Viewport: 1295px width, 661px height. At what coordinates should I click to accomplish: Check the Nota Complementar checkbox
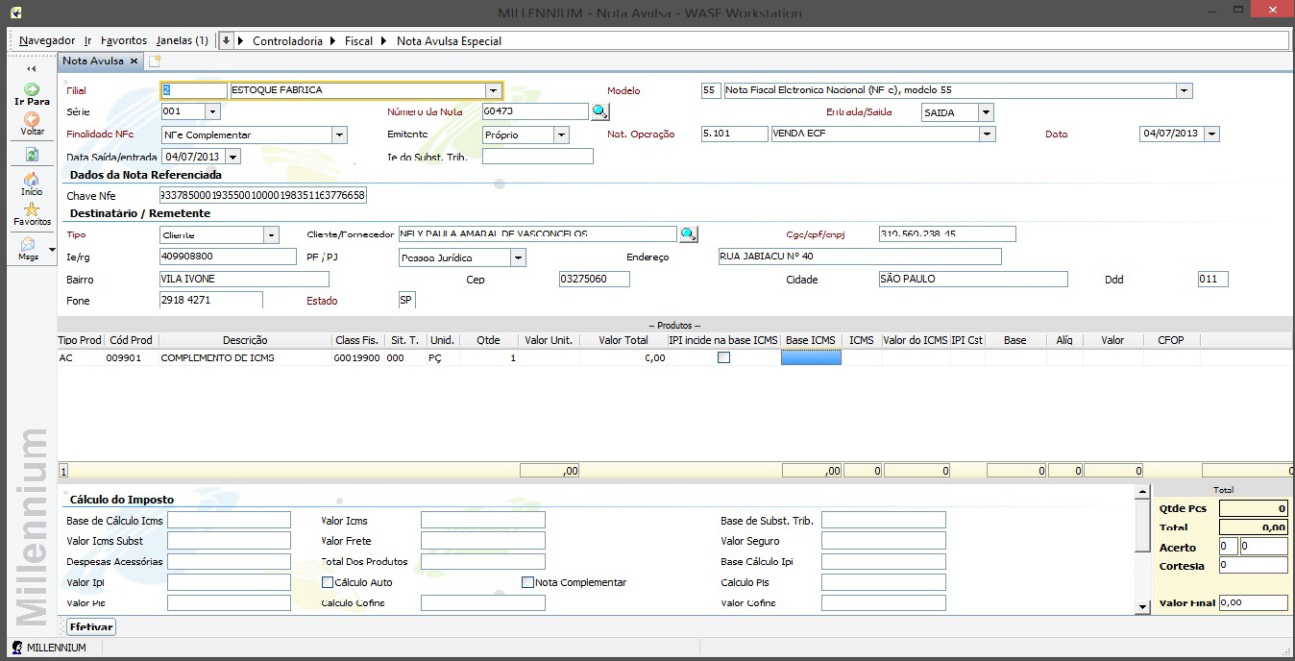tap(528, 582)
